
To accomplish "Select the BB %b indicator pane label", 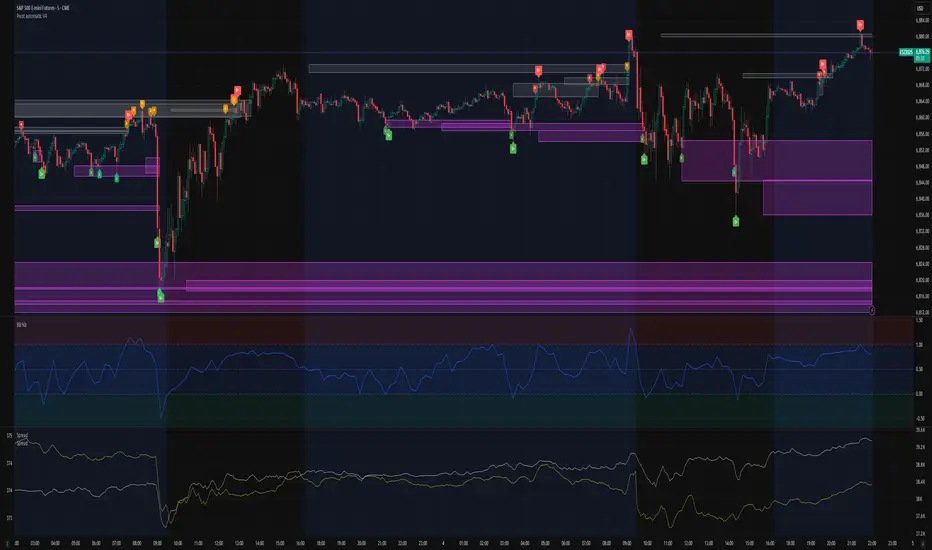I will (21, 325).
